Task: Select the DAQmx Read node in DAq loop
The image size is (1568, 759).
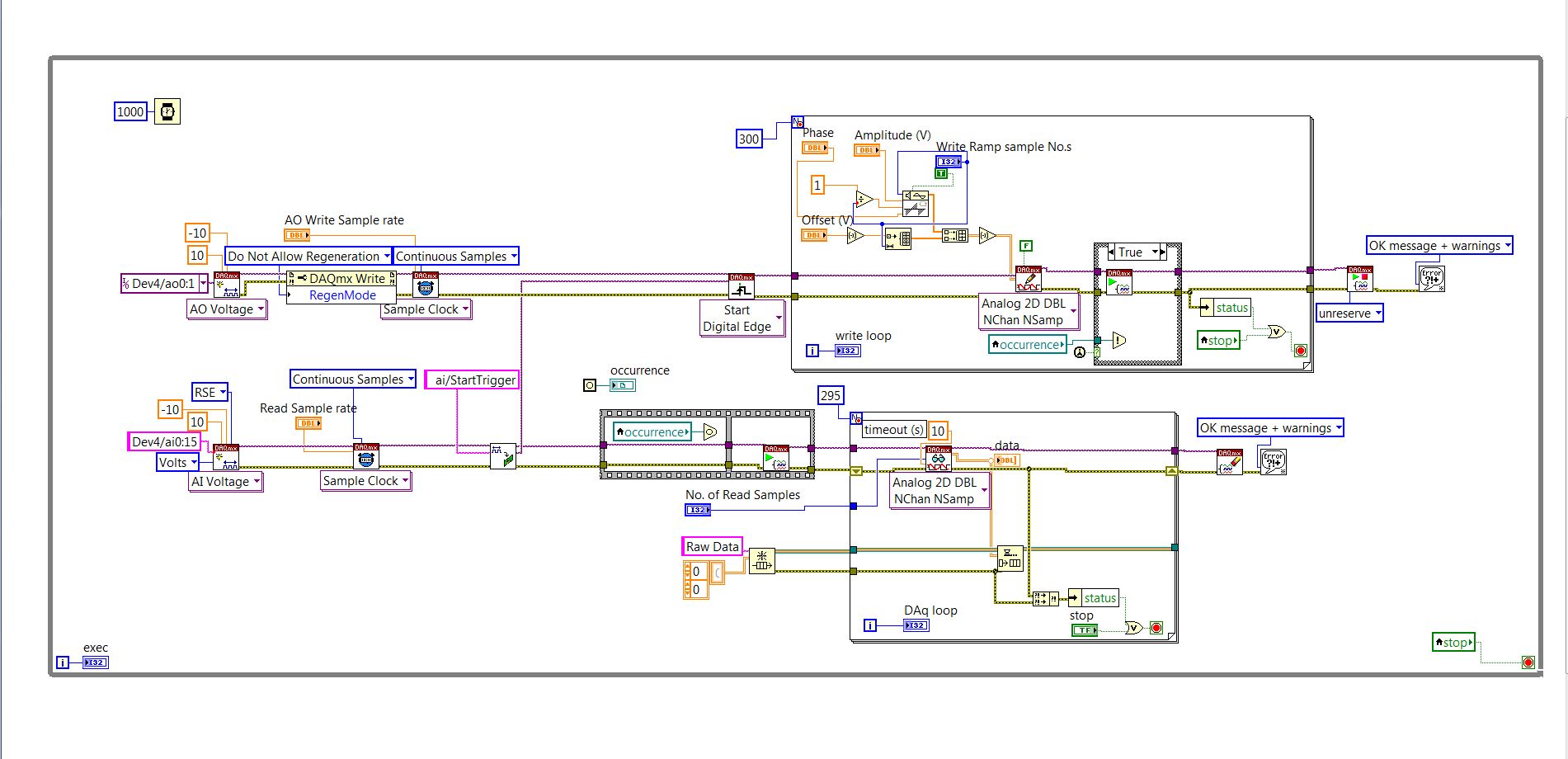Action: tap(939, 459)
